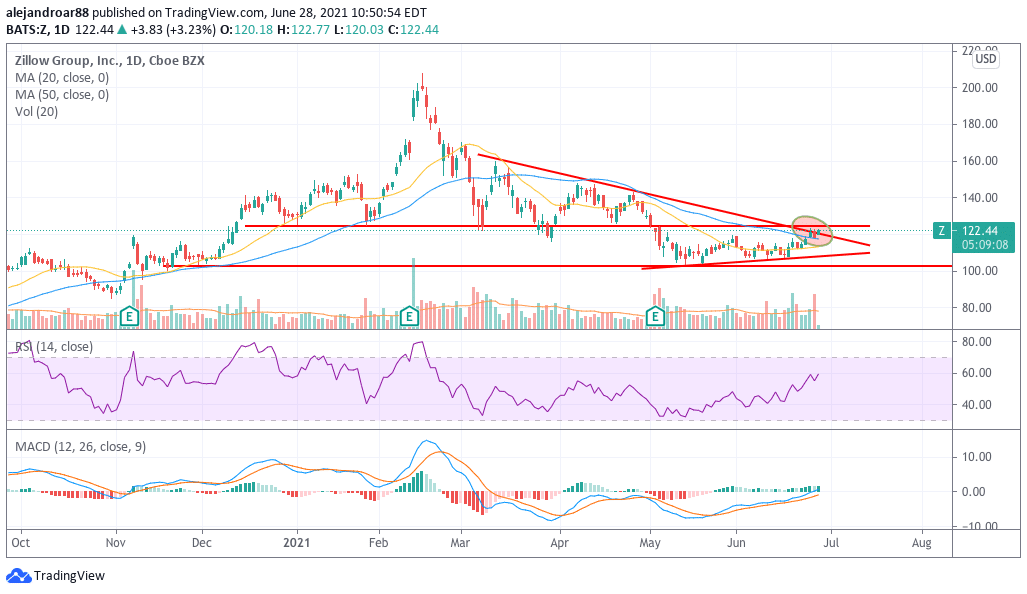Click the BATS:Z symbol in header

(28, 30)
